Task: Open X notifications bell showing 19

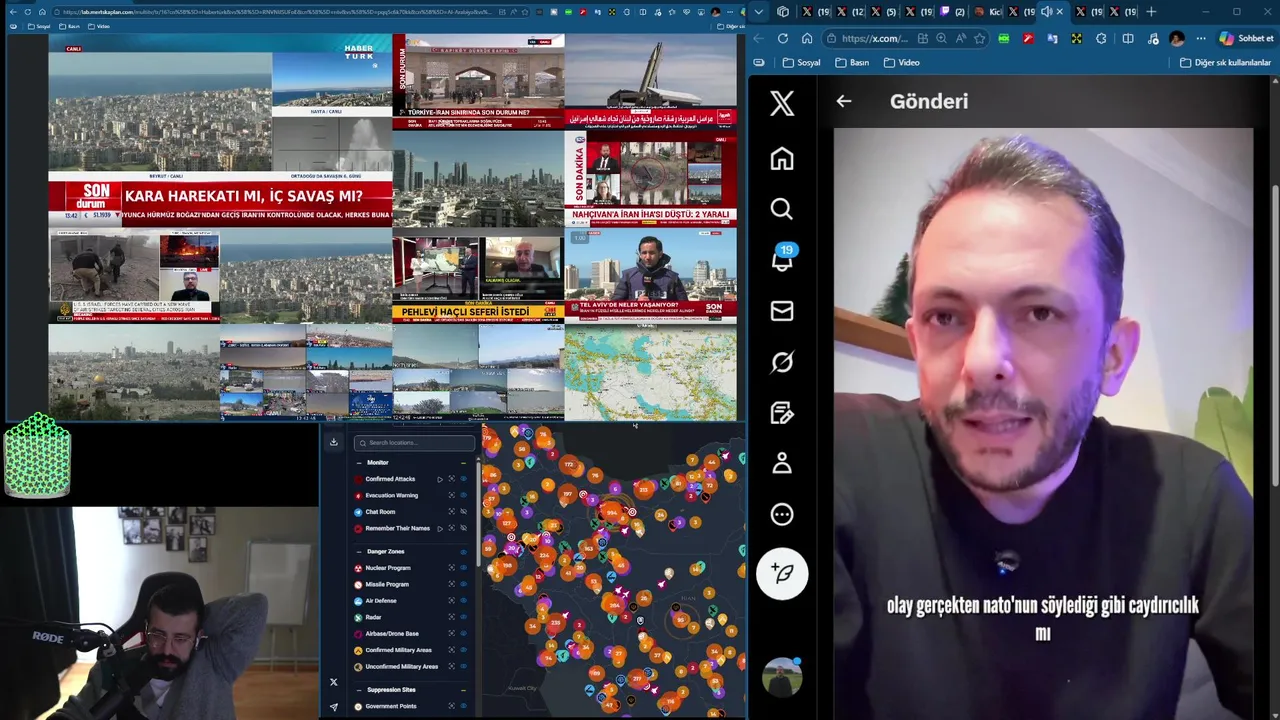Action: [x=782, y=259]
